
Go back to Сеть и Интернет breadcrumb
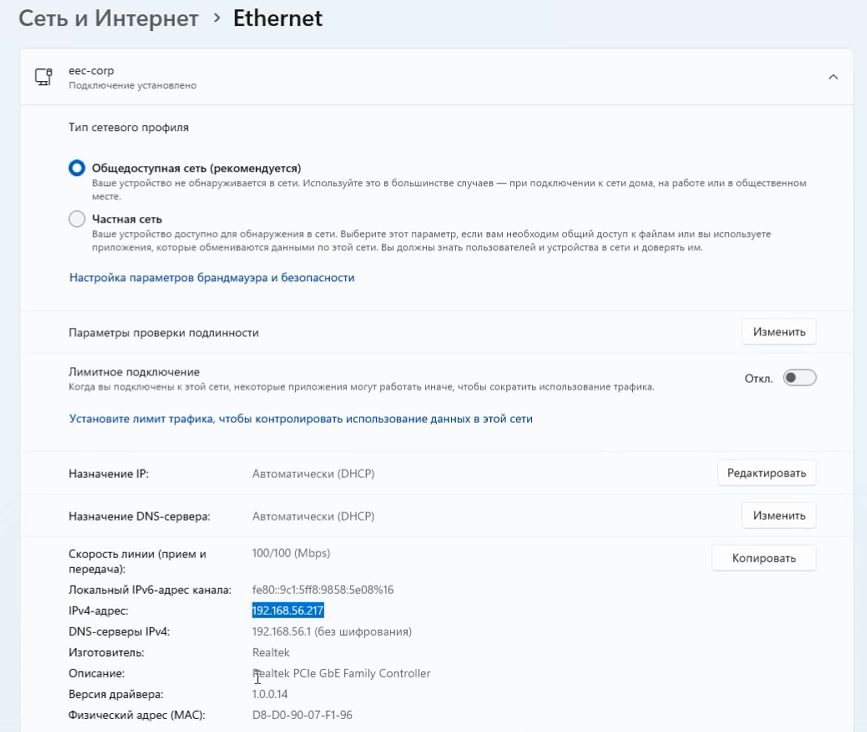click(x=108, y=18)
